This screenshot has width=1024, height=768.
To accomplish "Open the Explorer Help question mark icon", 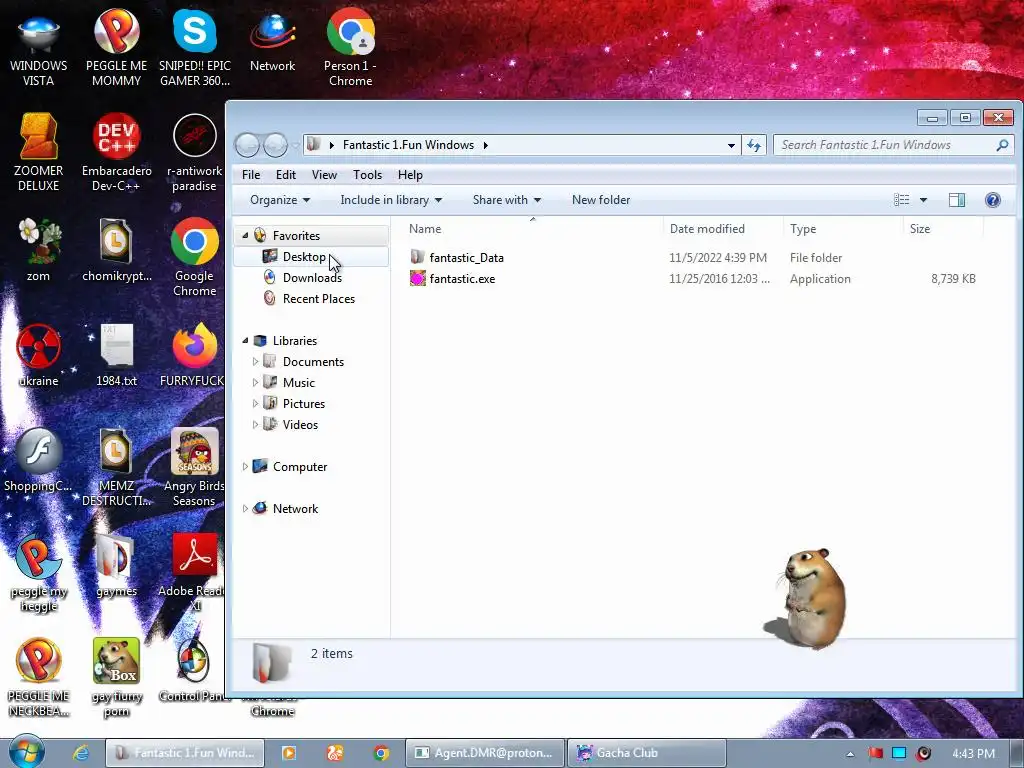I will (993, 200).
